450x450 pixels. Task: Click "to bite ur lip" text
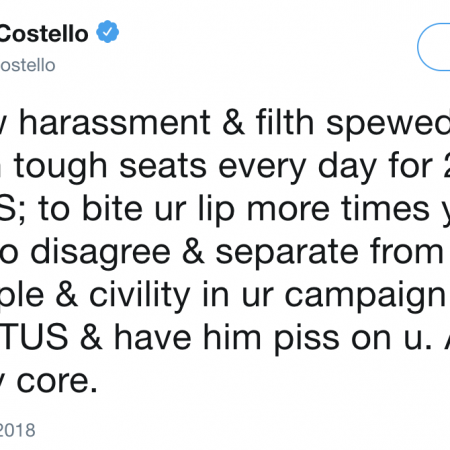(136, 209)
